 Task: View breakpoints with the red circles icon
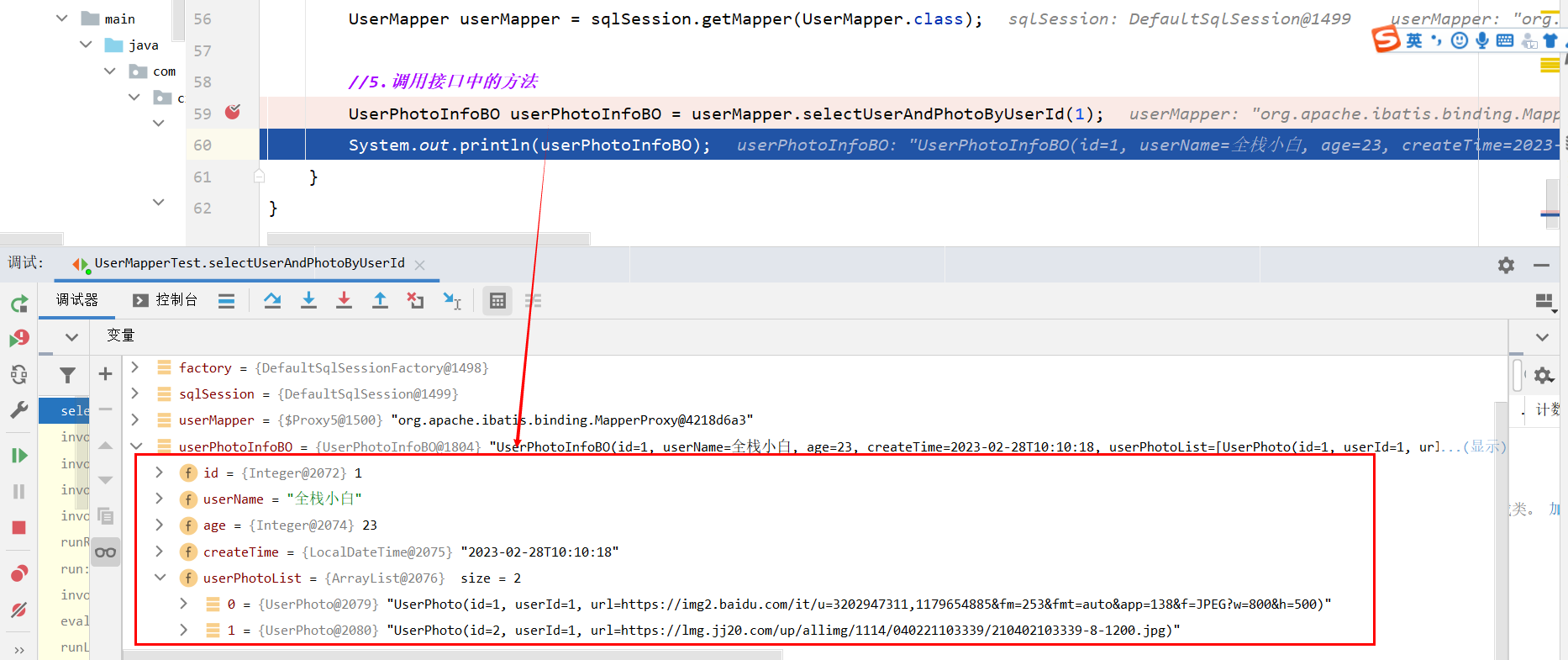pyautogui.click(x=19, y=573)
